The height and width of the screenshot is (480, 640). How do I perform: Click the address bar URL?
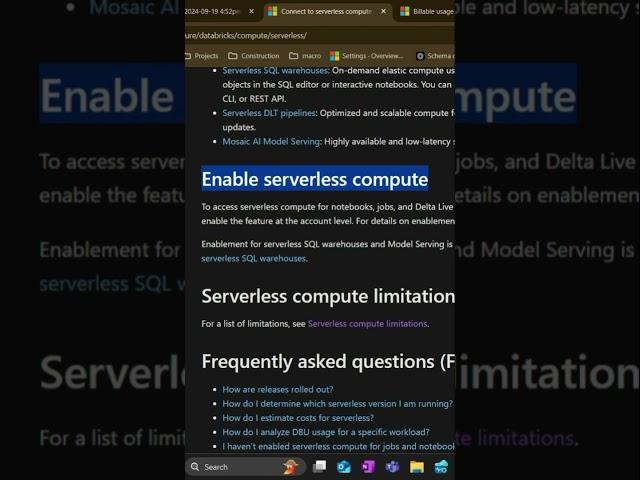246,36
